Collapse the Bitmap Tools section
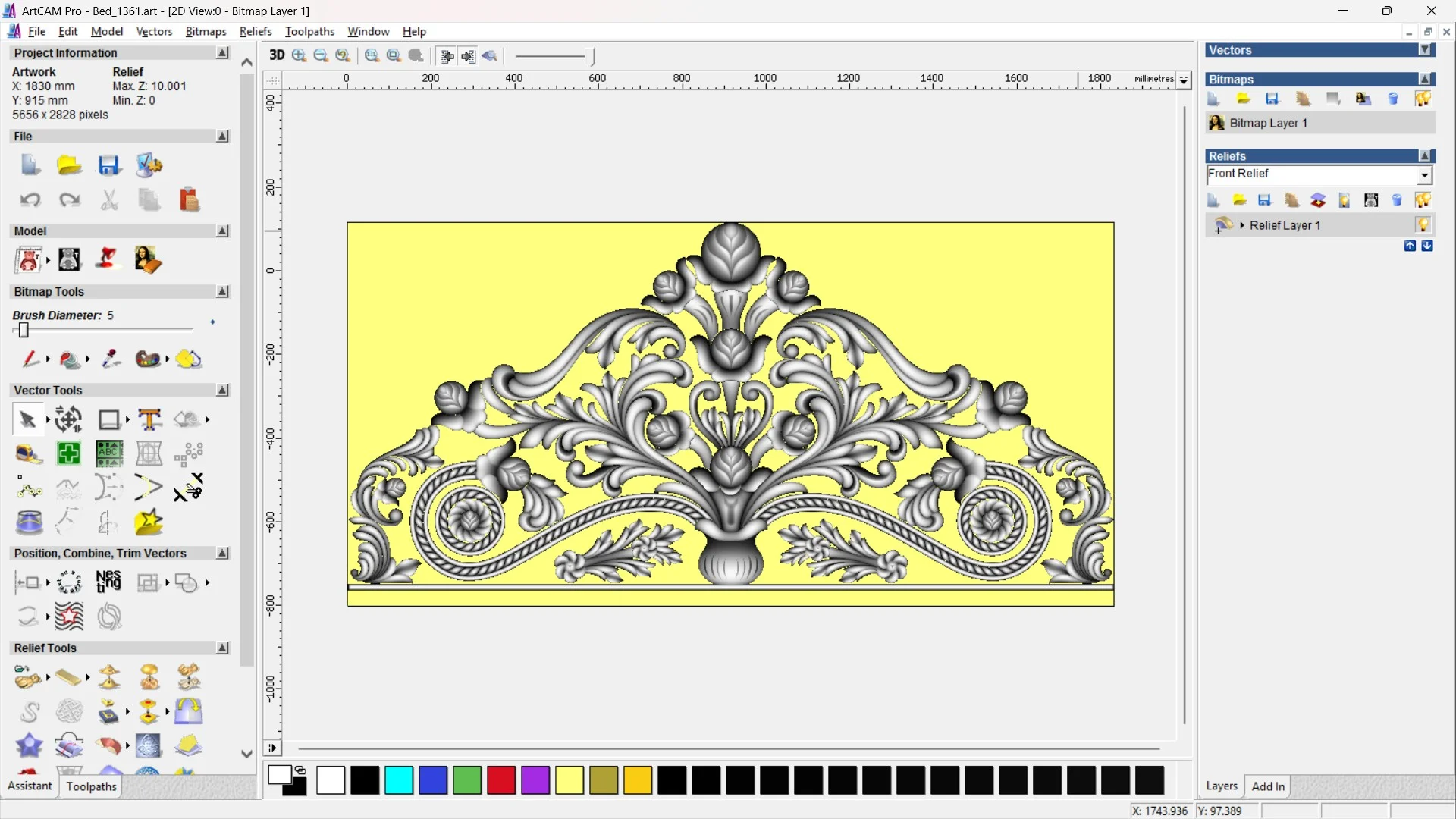 pyautogui.click(x=222, y=292)
